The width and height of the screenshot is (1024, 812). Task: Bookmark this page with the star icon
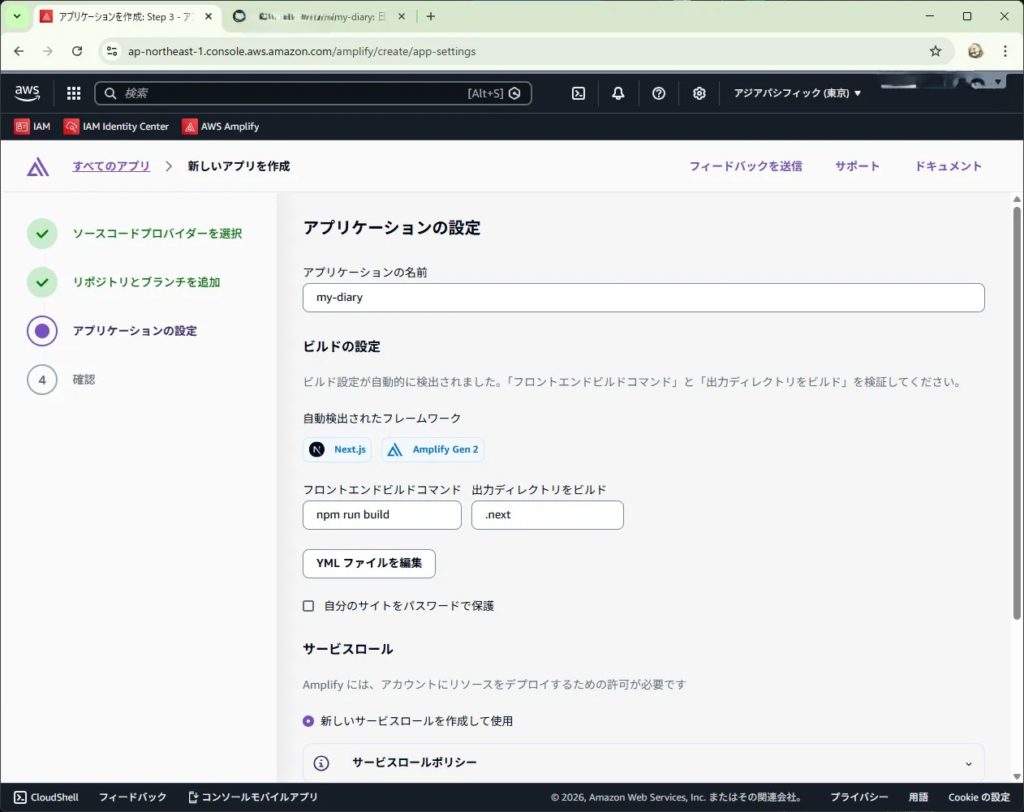coord(935,51)
